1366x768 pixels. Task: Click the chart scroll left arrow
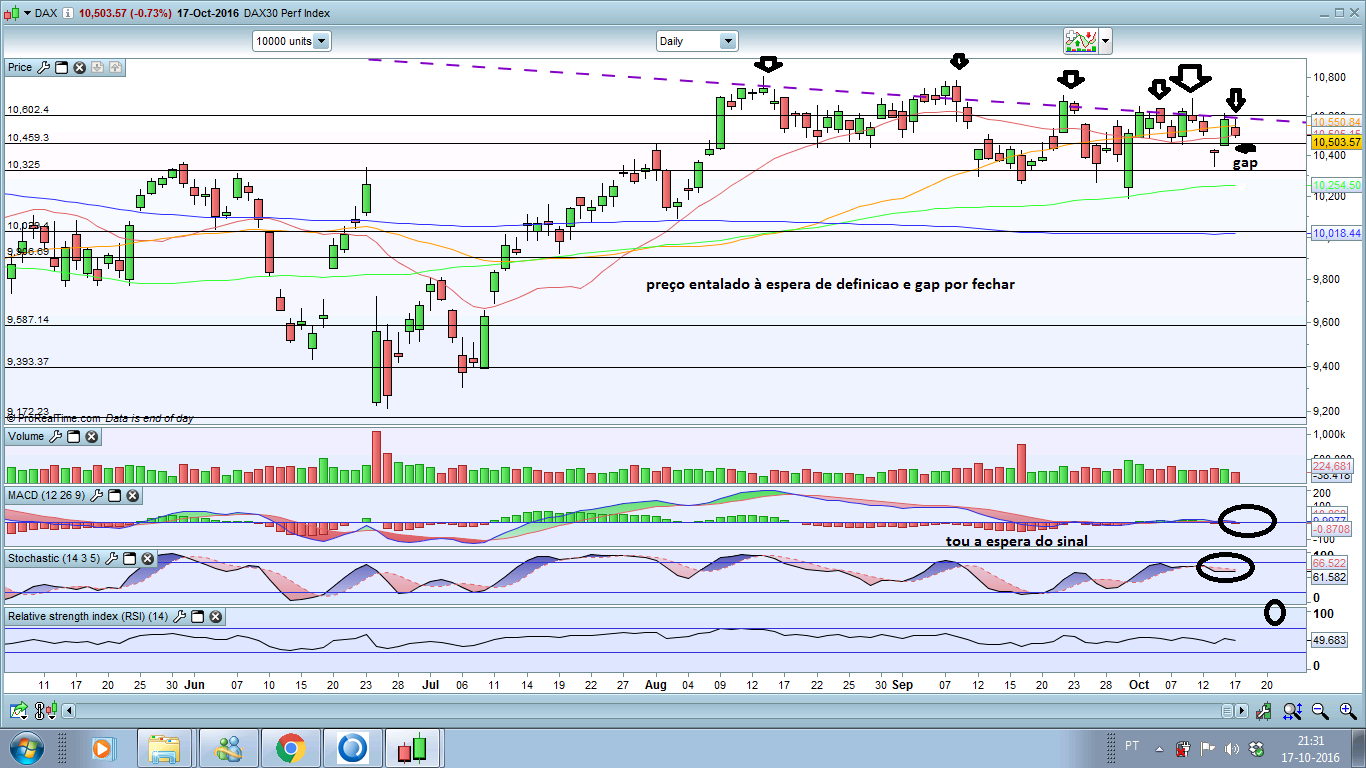coord(69,711)
